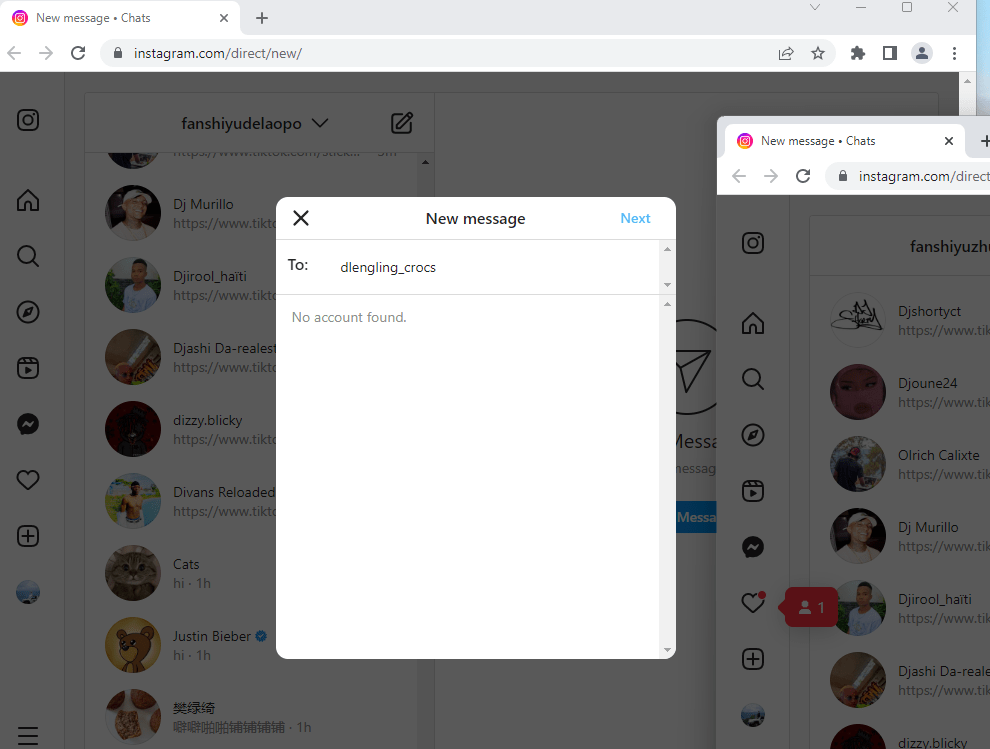Open the hamburger More menu icon
The height and width of the screenshot is (749, 990).
point(28,735)
